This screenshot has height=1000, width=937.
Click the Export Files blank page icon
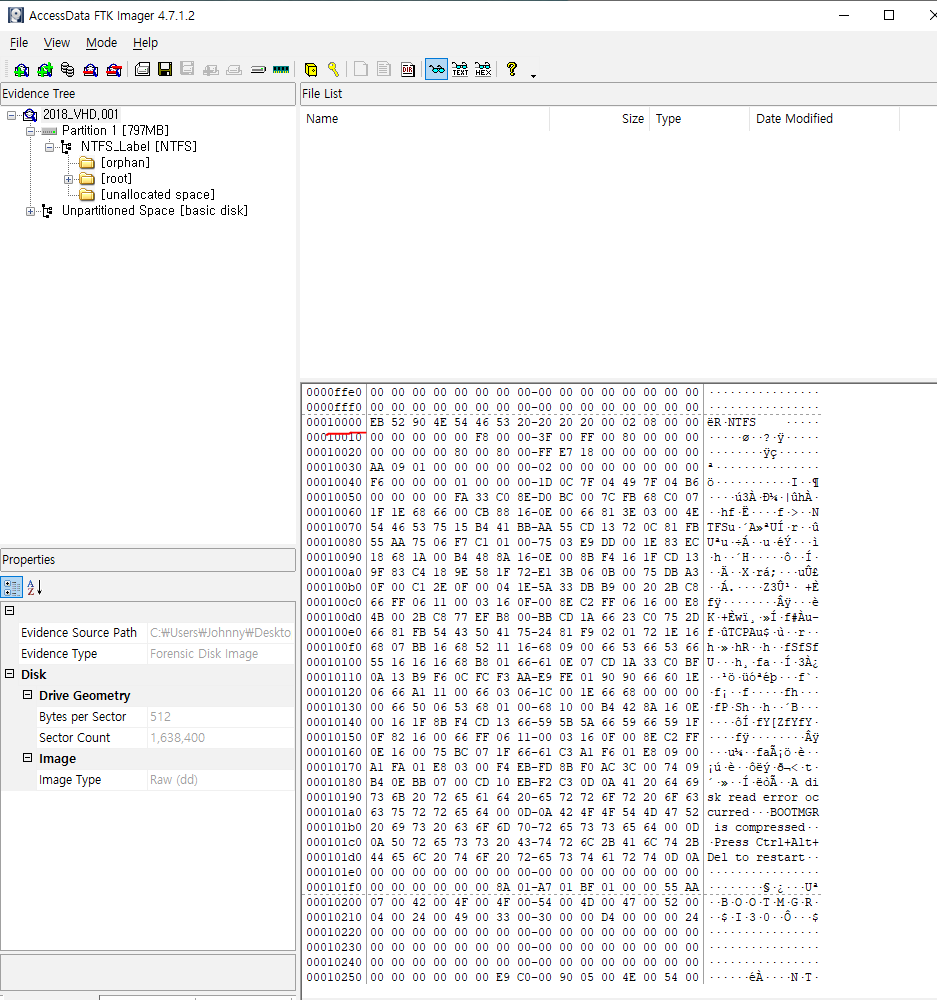[361, 69]
